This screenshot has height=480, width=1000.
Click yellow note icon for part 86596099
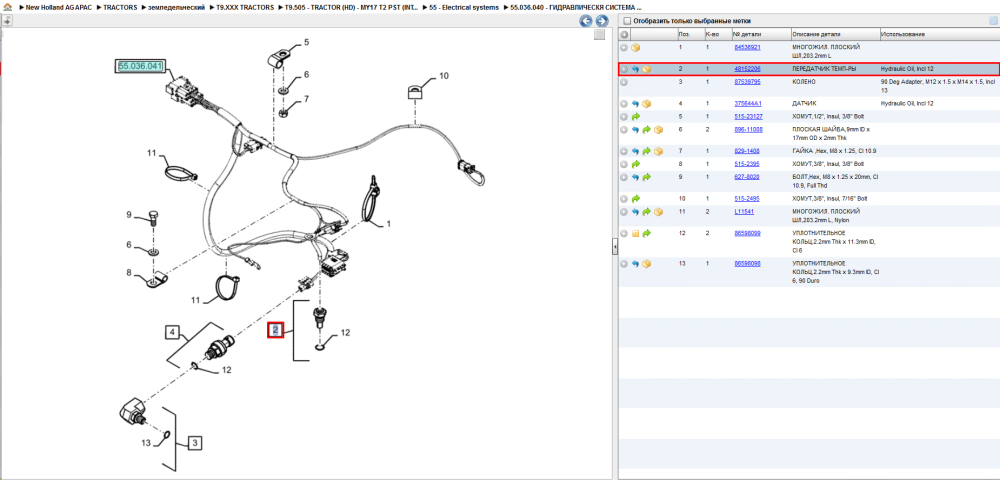[x=635, y=233]
